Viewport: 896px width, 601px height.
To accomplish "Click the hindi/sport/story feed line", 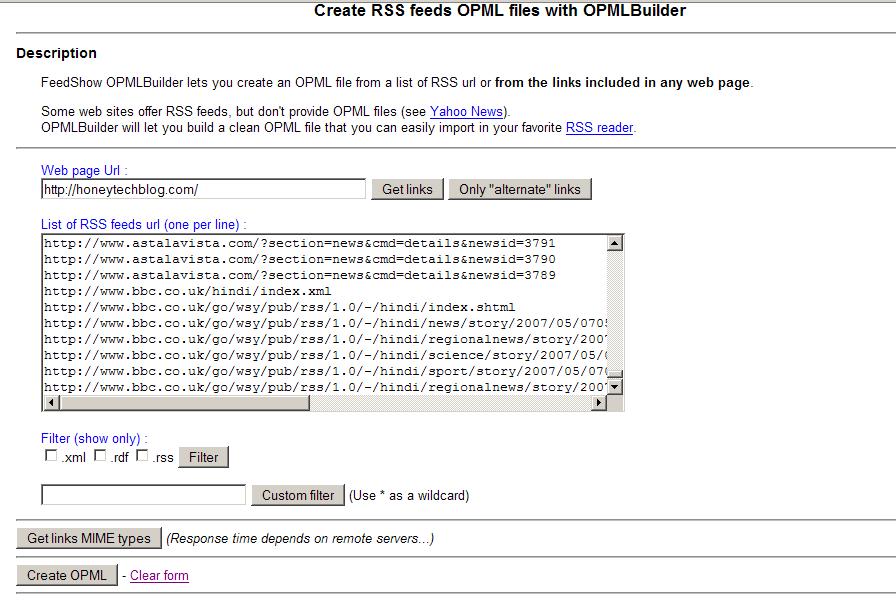I will pyautogui.click(x=325, y=371).
